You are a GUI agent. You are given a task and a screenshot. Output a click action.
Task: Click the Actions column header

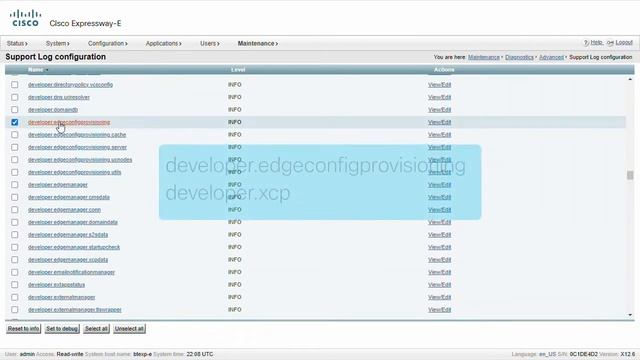coord(444,70)
